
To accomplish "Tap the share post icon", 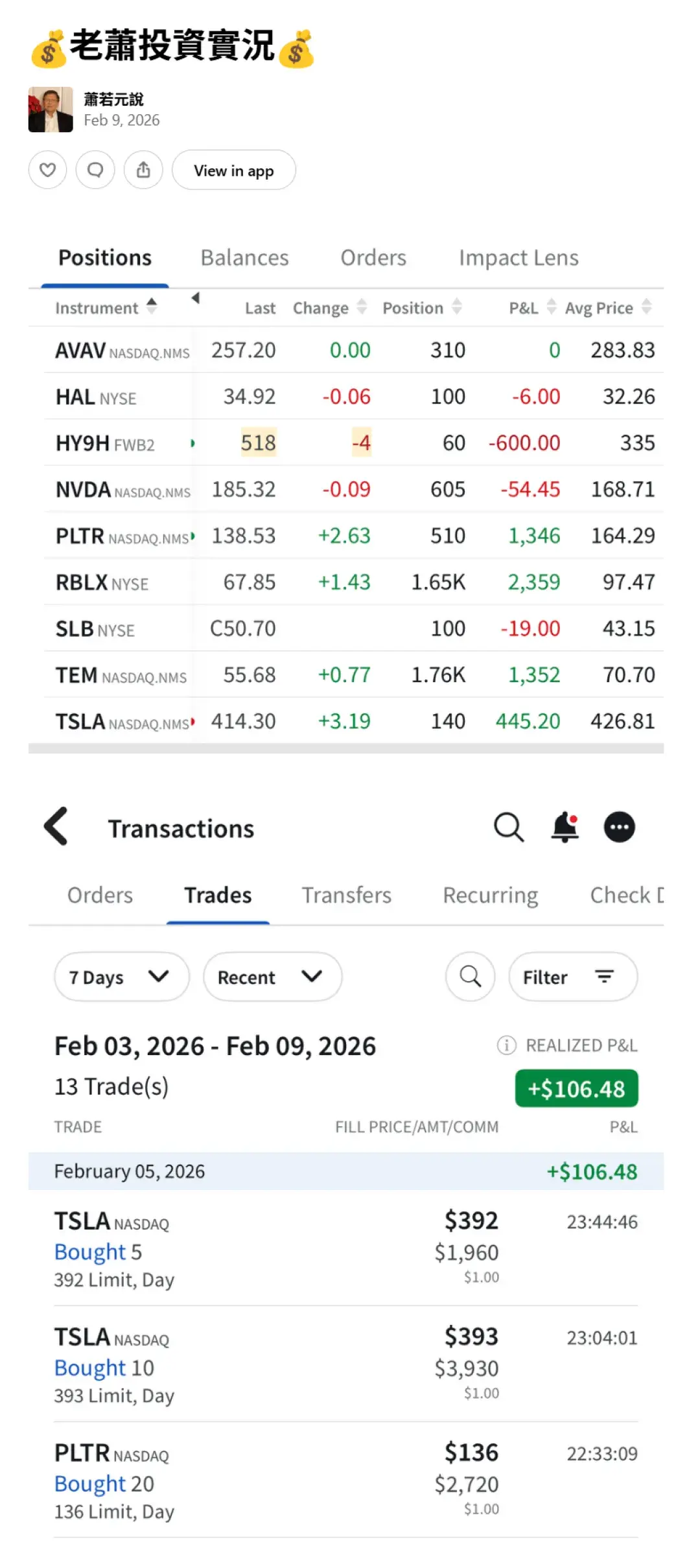I will point(143,170).
